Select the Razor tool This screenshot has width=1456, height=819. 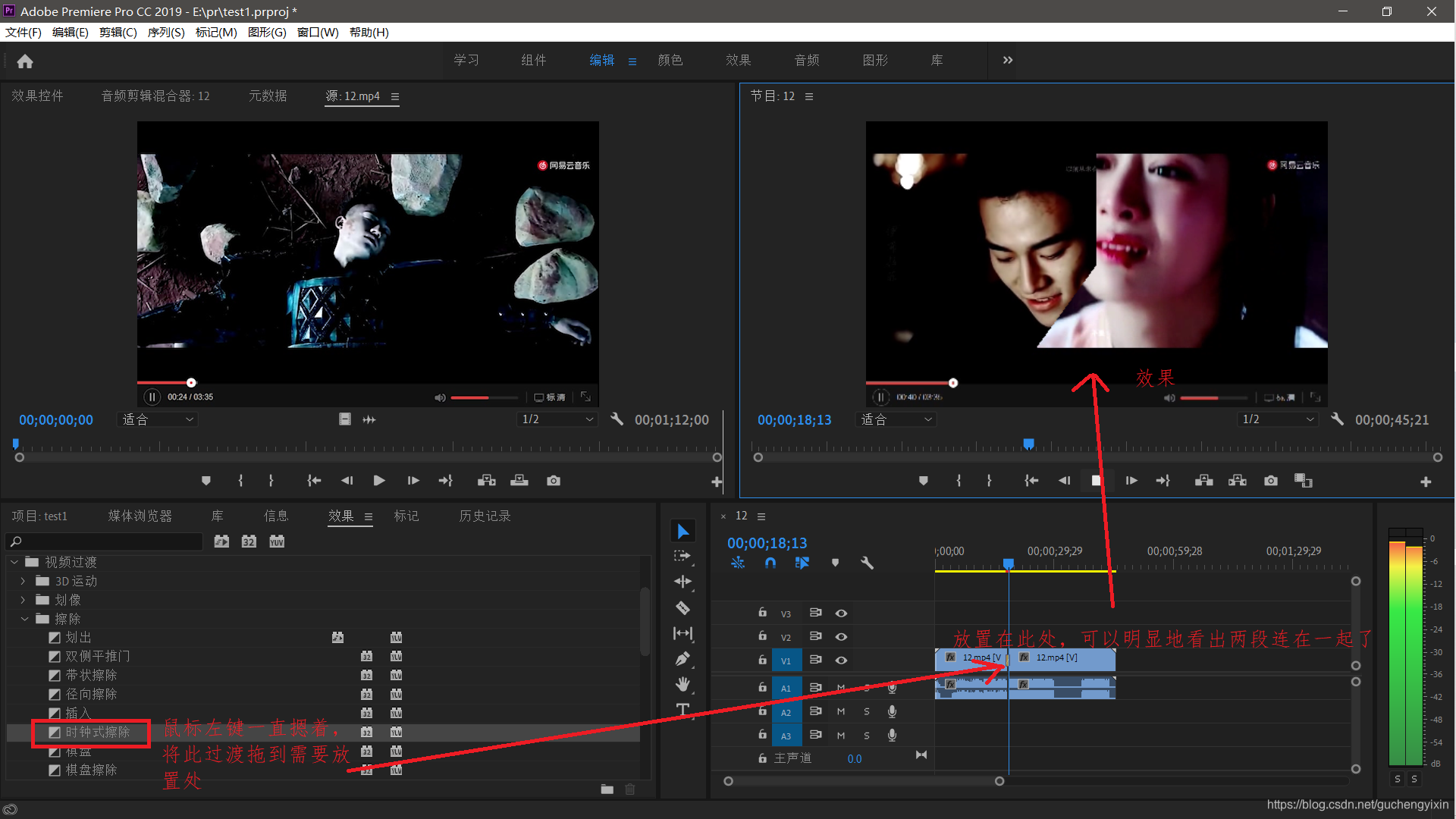682,607
